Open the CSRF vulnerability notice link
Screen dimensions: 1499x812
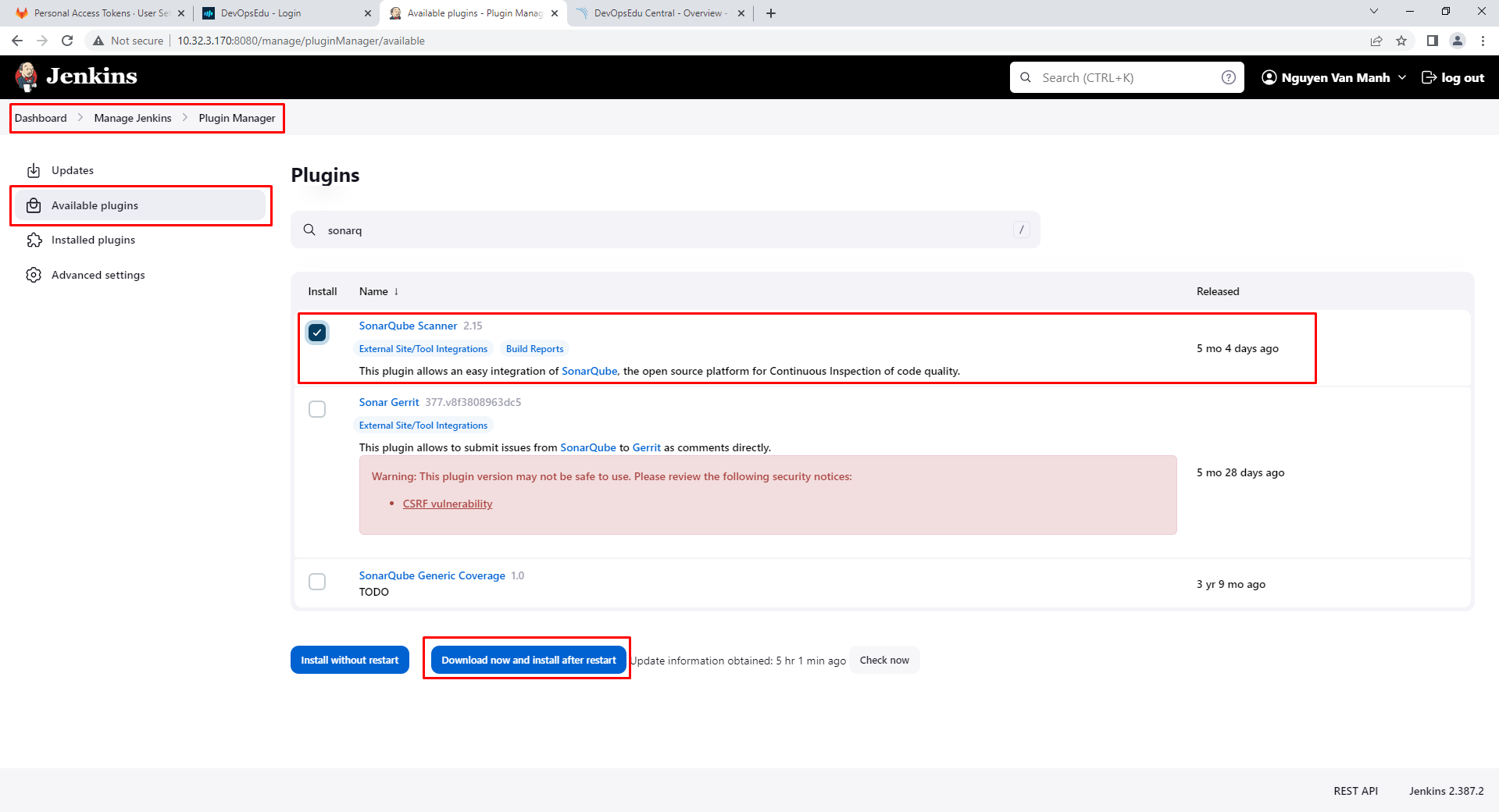pos(448,504)
